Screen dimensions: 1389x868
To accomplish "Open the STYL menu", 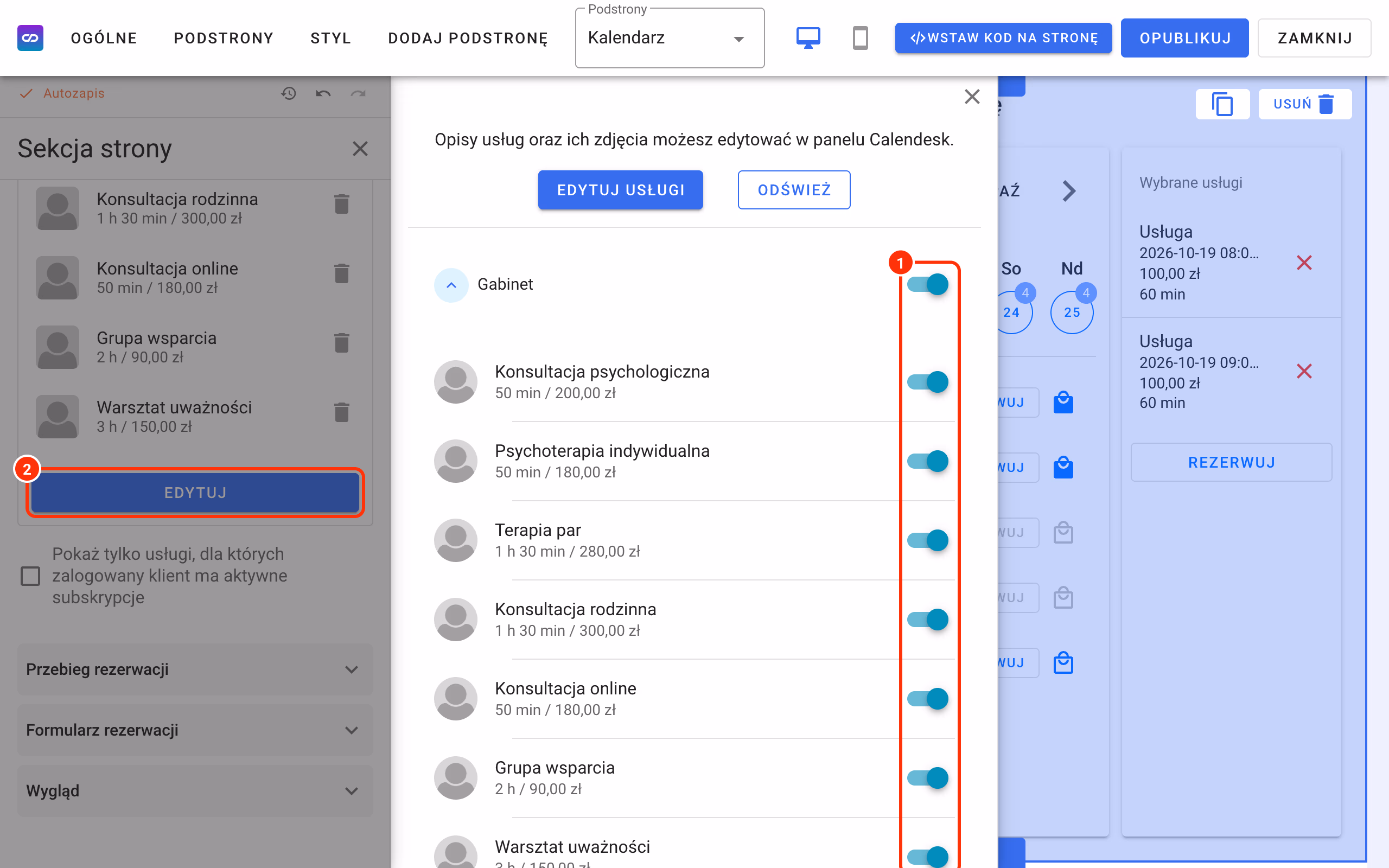I will [x=330, y=38].
